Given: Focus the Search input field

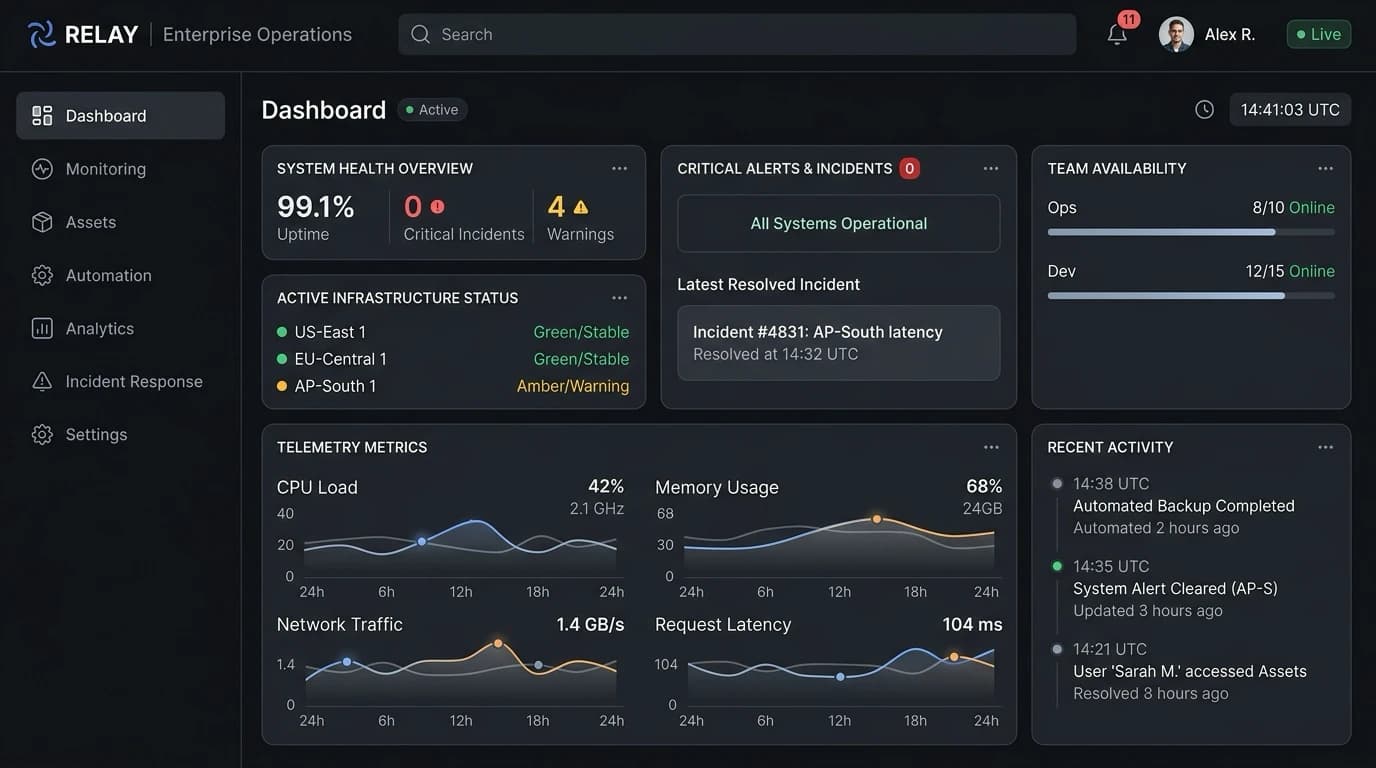Looking at the screenshot, I should [x=737, y=34].
